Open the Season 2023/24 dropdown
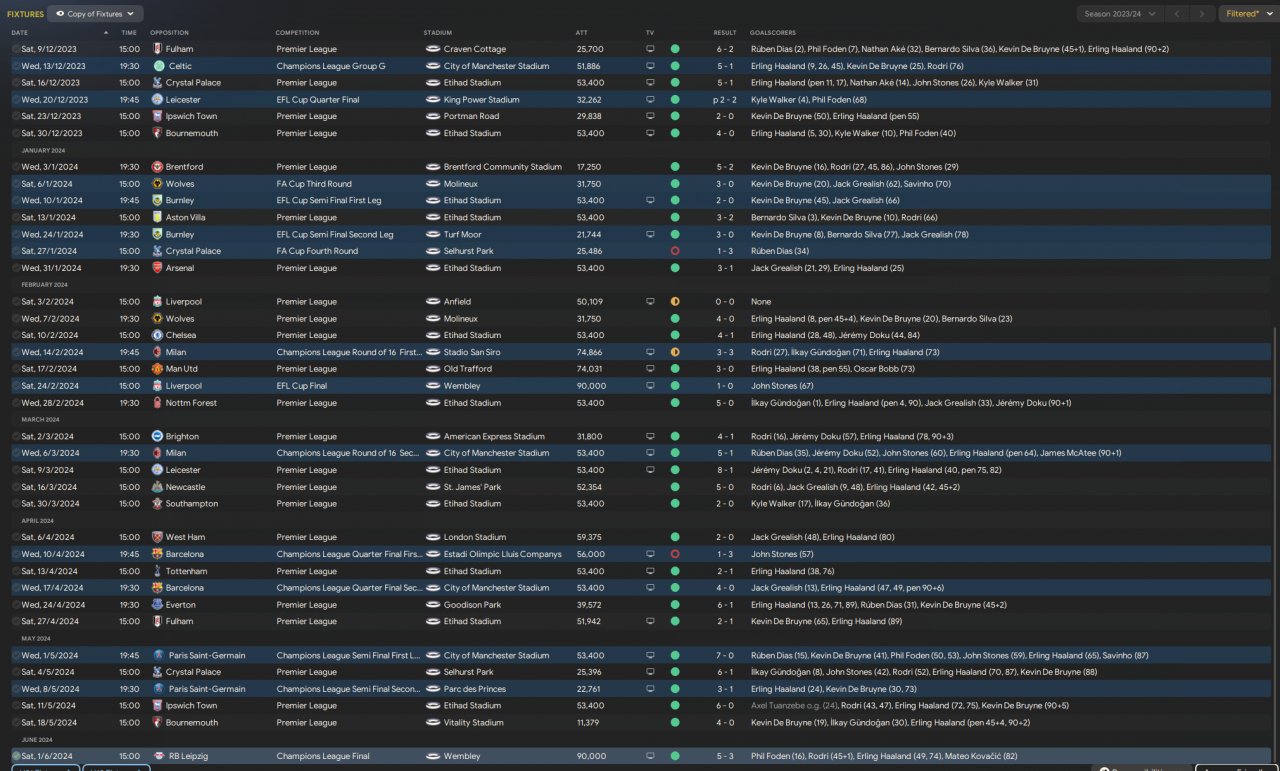 tap(1120, 14)
